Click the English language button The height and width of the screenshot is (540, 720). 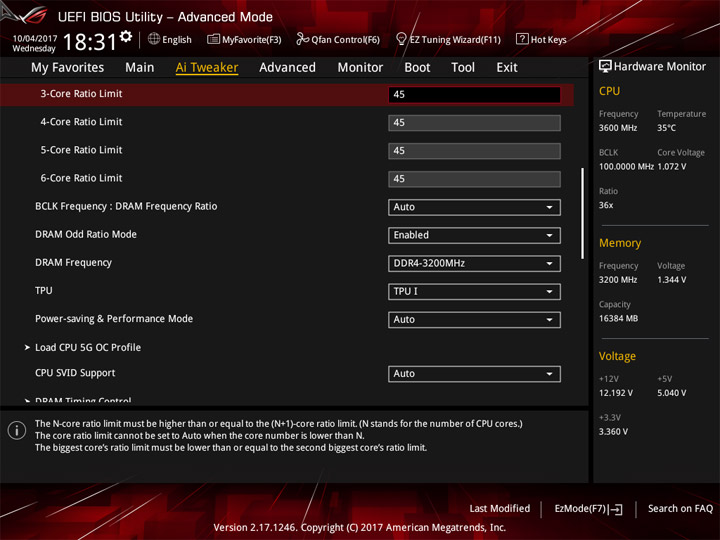pyautogui.click(x=169, y=39)
